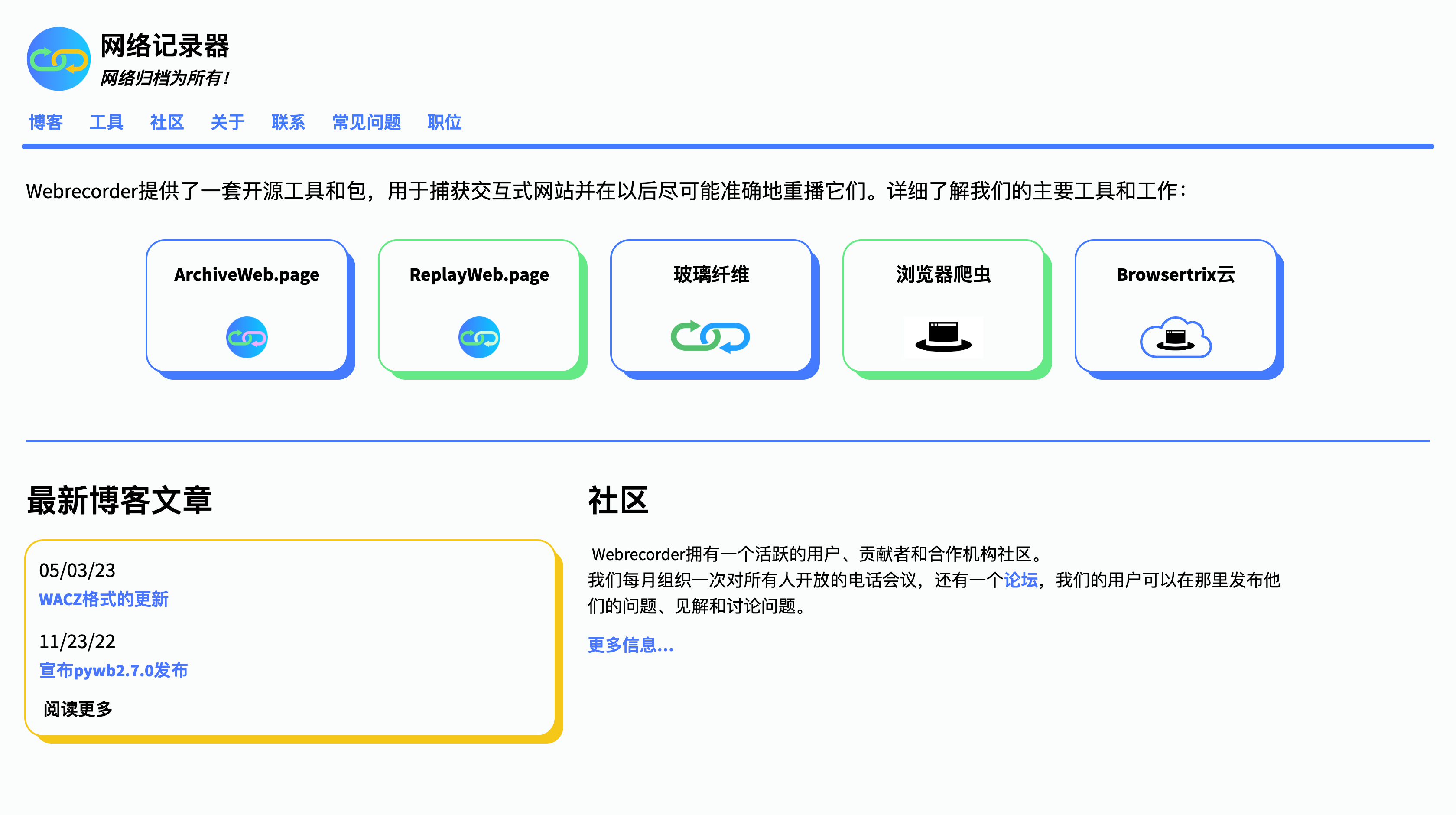Click the ArchiveWeb.page card title
Viewport: 1456px width, 815px height.
click(247, 275)
